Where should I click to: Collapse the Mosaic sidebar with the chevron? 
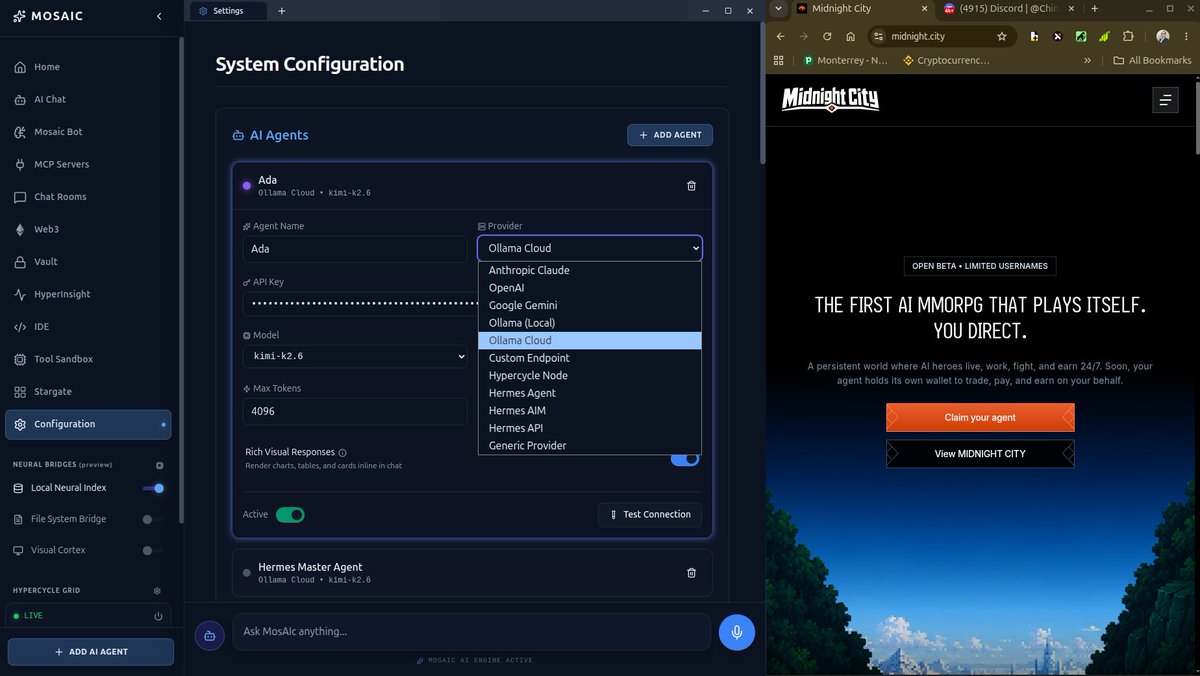click(x=159, y=16)
